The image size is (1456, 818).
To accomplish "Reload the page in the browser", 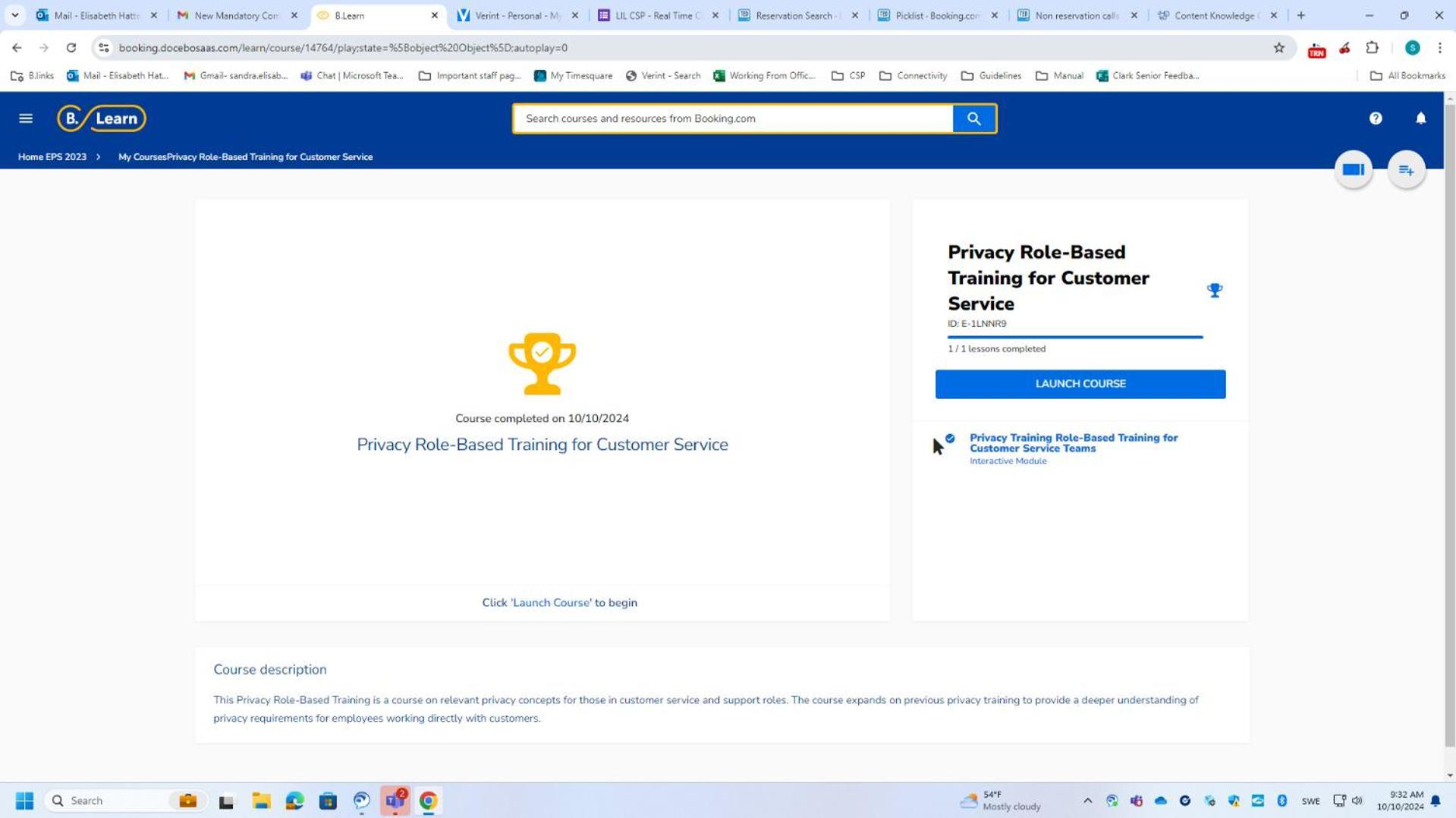I will point(71,48).
